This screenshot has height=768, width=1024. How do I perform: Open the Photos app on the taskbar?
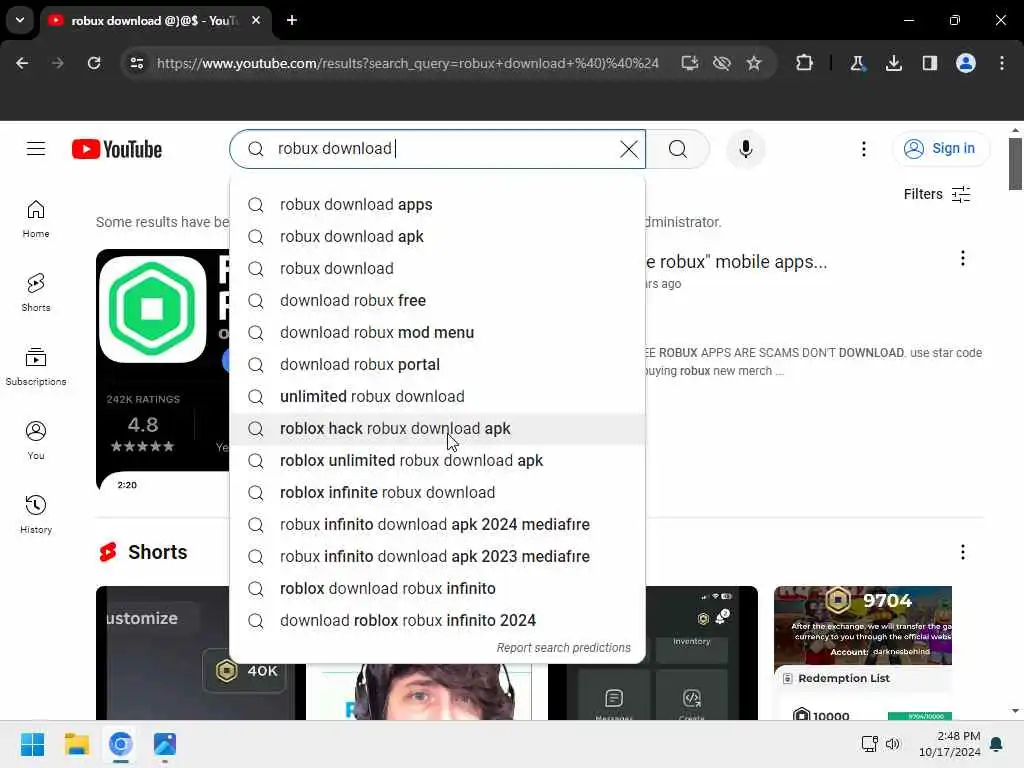coord(165,744)
